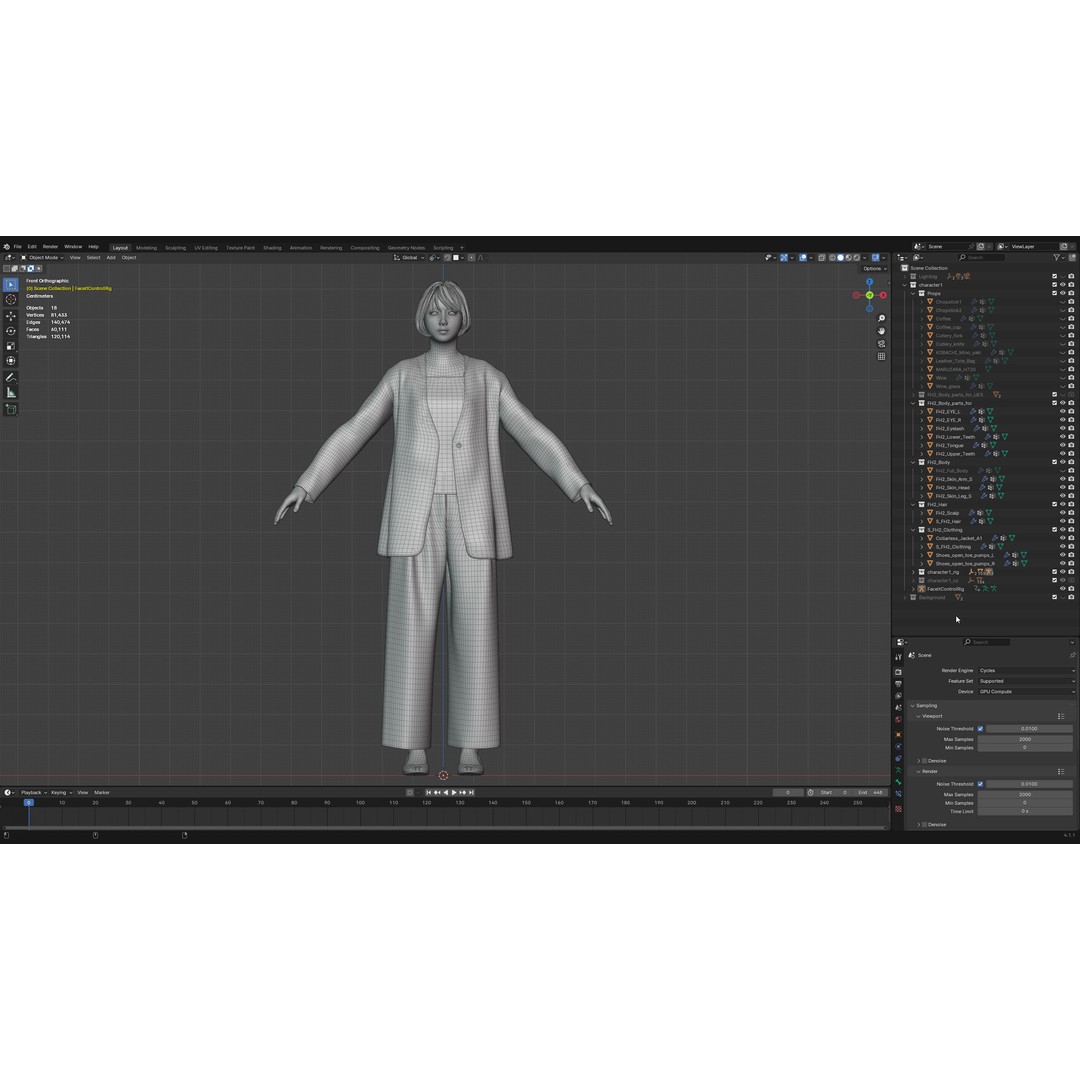The image size is (1080, 1080).
Task: Click the viewport pan hand icon
Action: tap(881, 331)
